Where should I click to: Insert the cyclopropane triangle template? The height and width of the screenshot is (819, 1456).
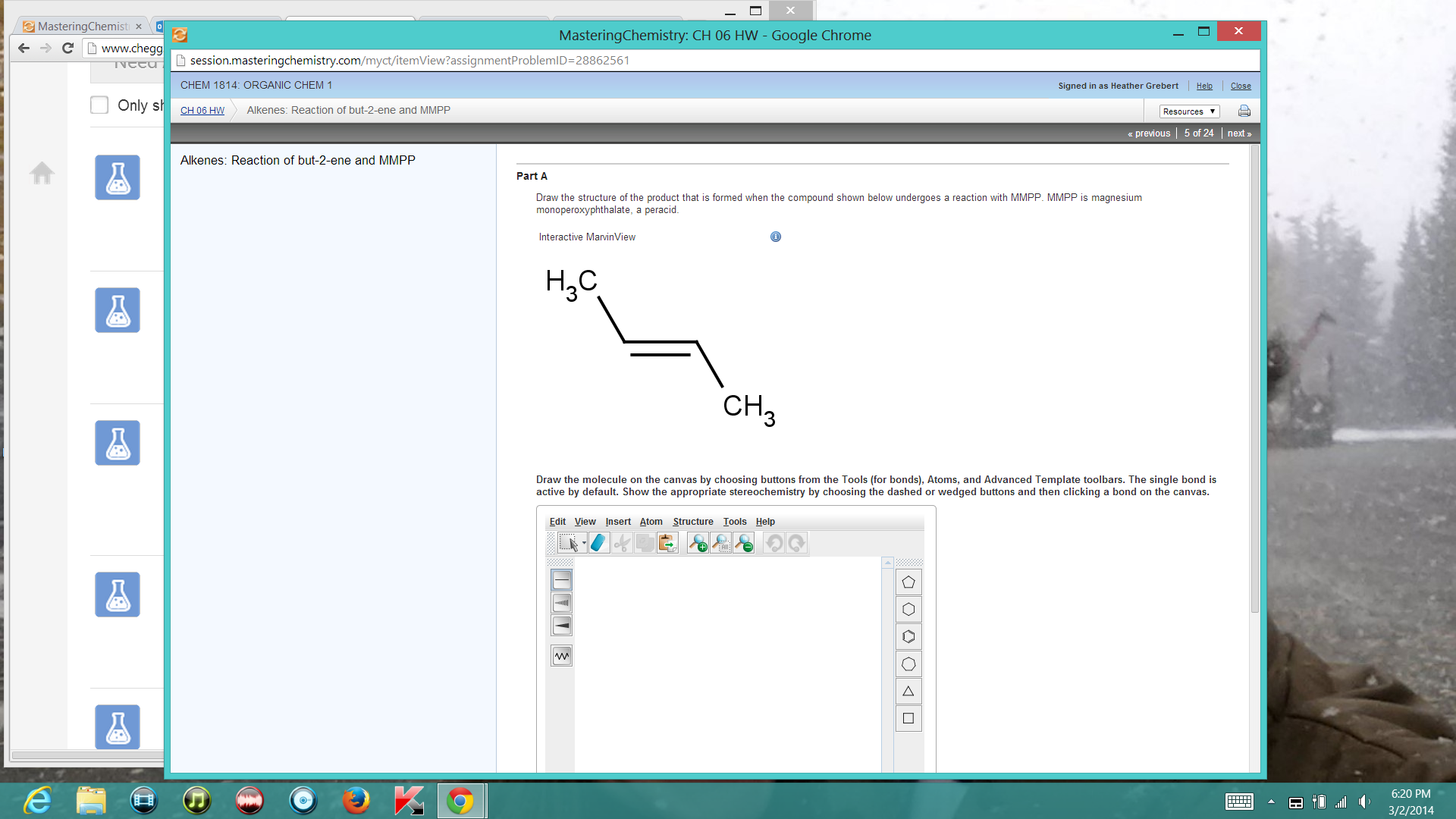(908, 692)
